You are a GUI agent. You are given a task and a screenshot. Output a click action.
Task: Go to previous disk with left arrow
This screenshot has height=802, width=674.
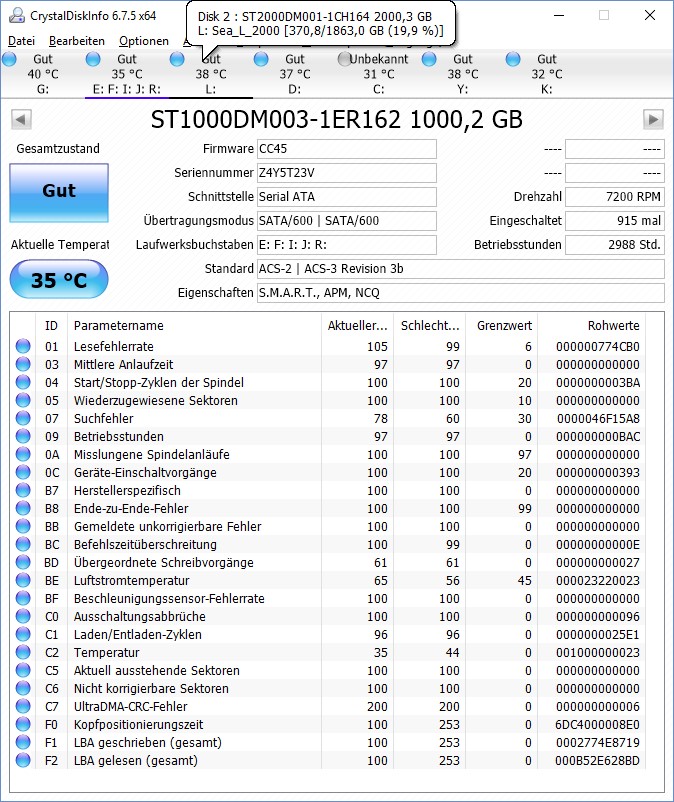tap(21, 120)
